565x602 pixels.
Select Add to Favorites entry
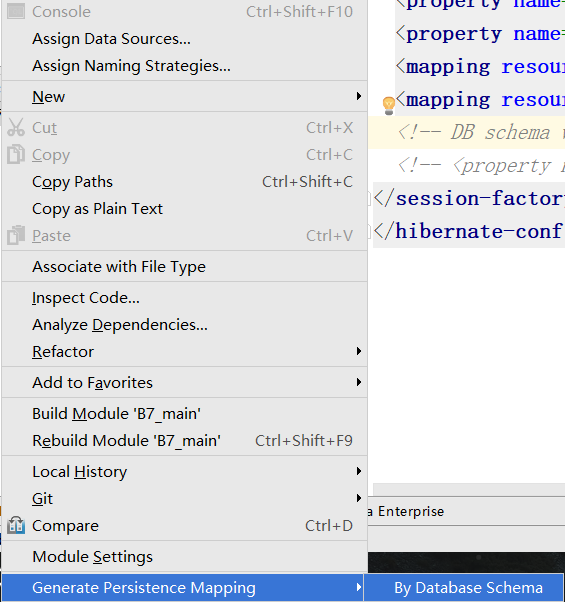pyautogui.click(x=185, y=382)
